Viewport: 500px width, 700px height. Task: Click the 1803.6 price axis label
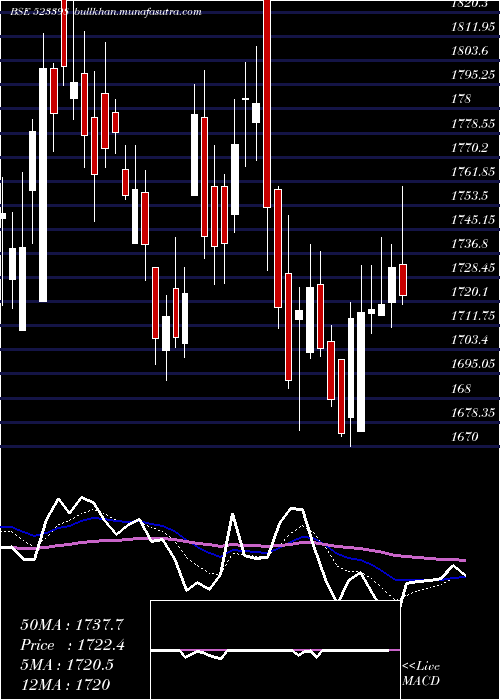[x=469, y=51]
